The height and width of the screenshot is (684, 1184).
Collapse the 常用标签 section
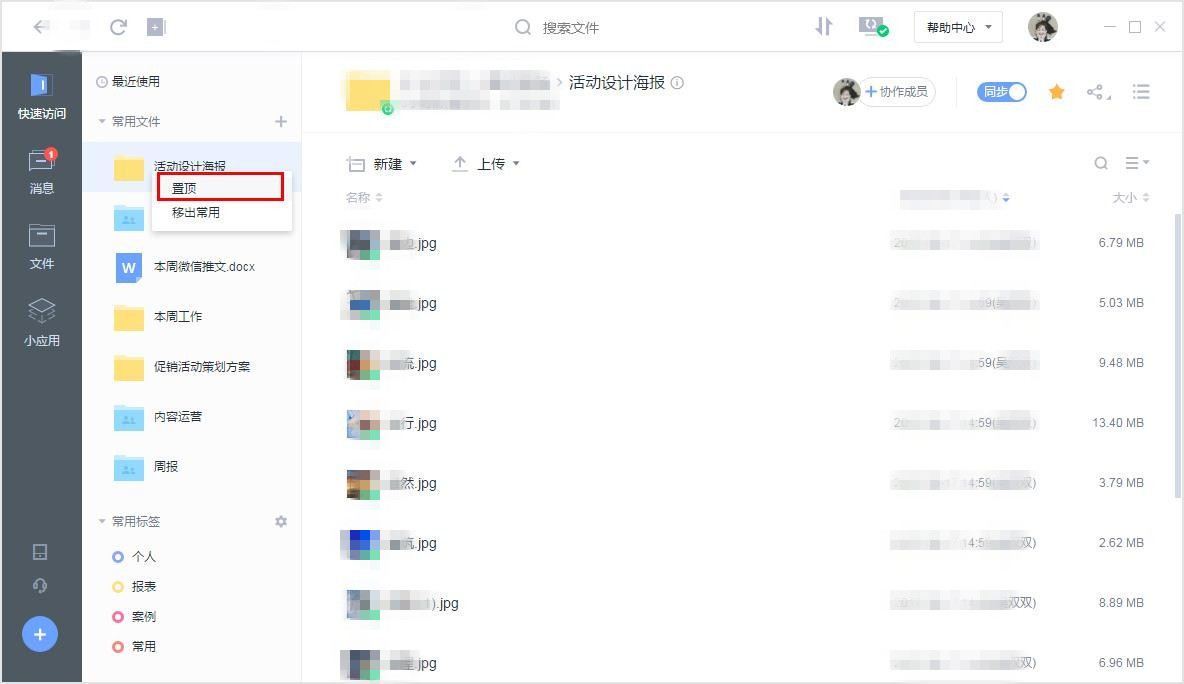(x=102, y=522)
